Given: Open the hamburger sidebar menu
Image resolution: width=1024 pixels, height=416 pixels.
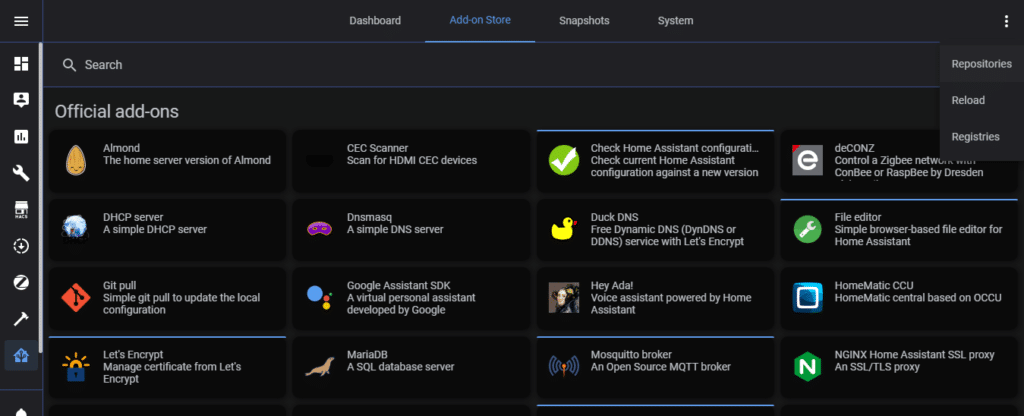Looking at the screenshot, I should tap(21, 21).
